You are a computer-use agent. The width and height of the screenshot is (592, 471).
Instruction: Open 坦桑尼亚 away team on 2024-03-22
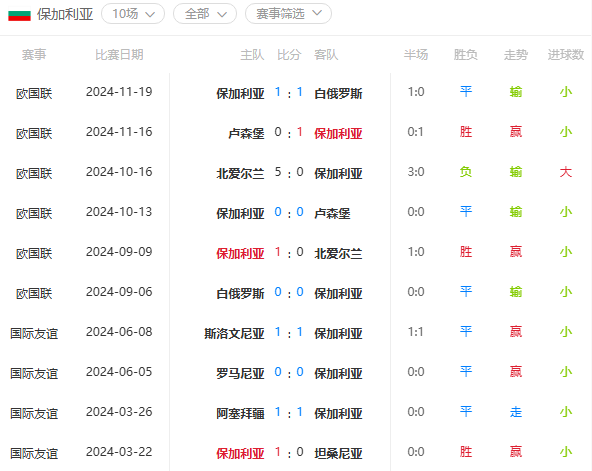tap(338, 454)
